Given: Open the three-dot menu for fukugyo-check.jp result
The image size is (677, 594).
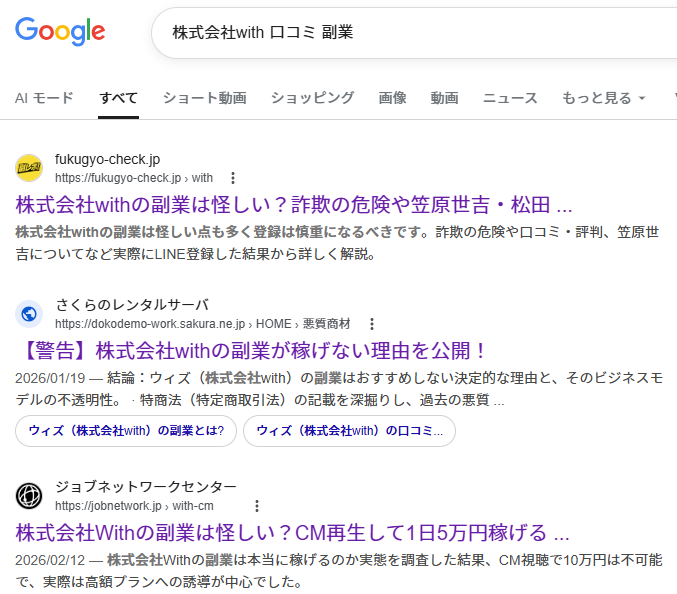Looking at the screenshot, I should pos(233,178).
